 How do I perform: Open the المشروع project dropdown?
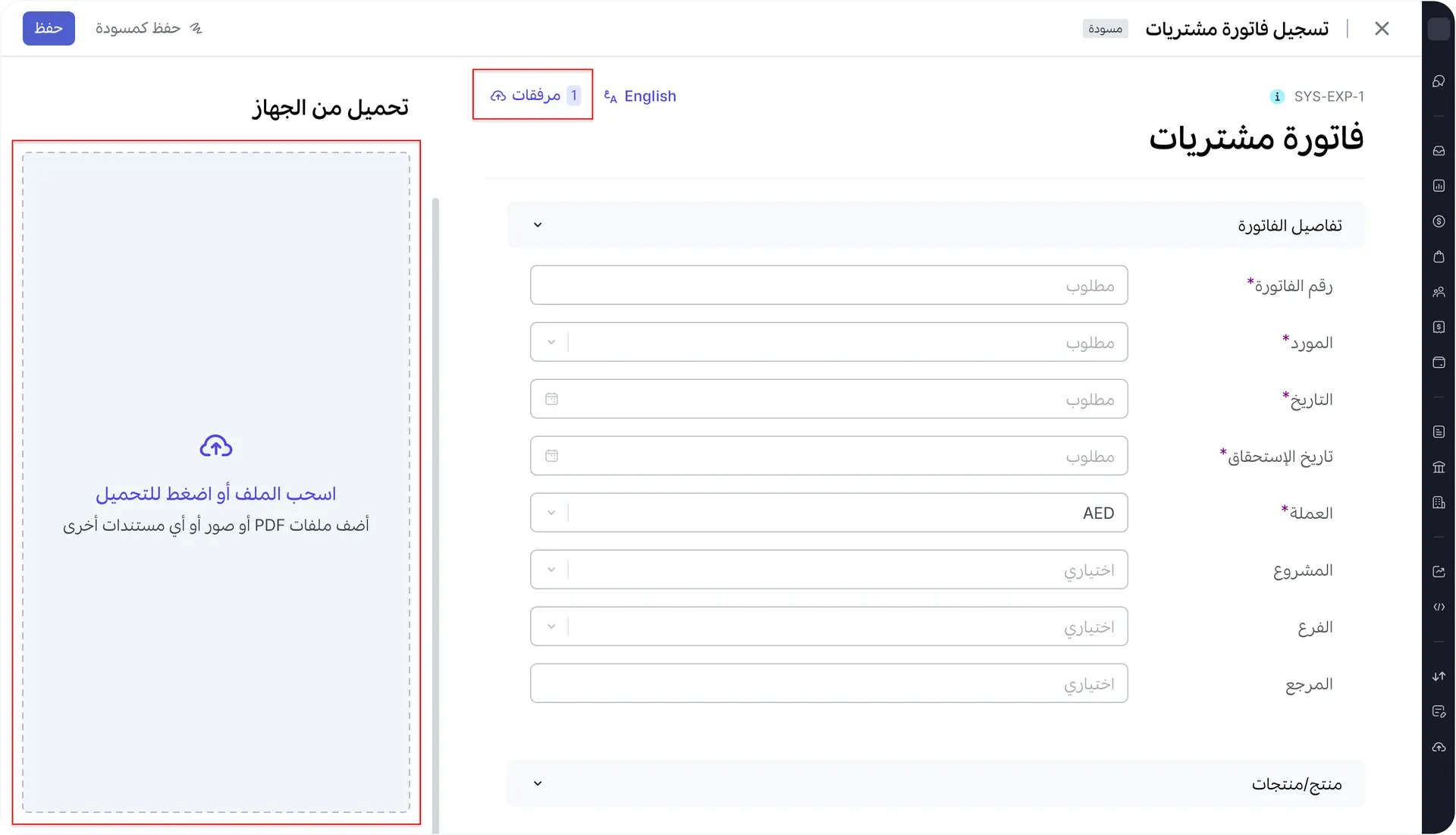click(x=551, y=570)
